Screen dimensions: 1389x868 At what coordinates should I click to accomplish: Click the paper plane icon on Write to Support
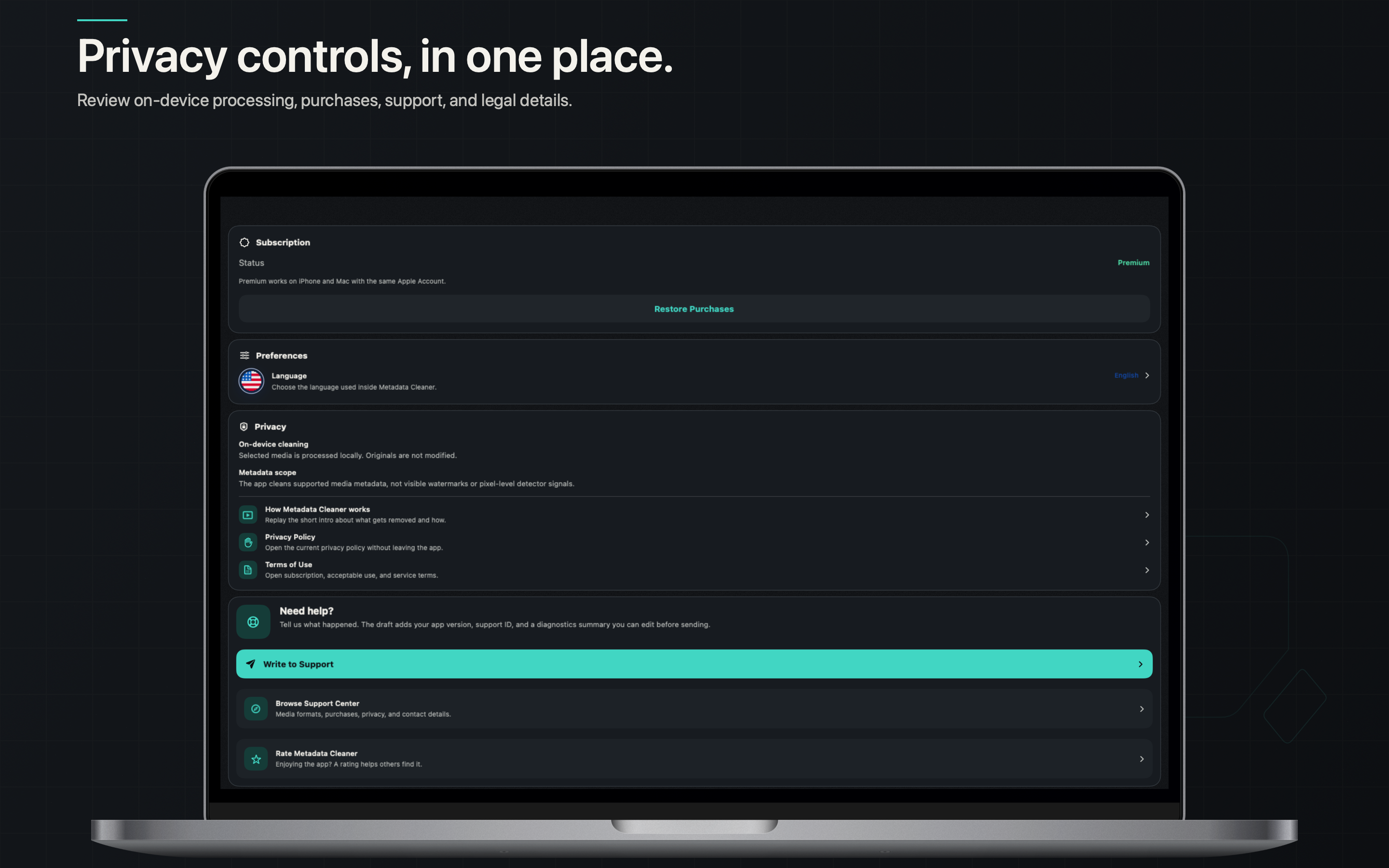[x=251, y=664]
